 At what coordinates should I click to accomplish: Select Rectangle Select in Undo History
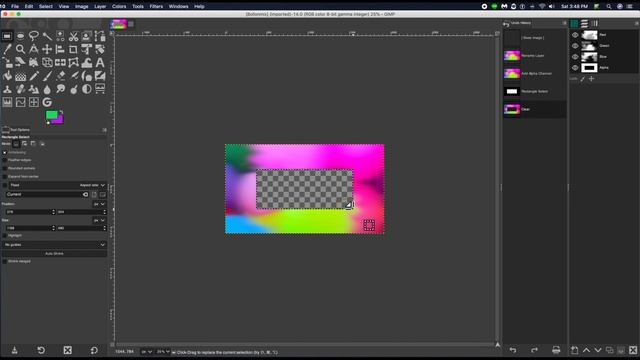tap(534, 91)
